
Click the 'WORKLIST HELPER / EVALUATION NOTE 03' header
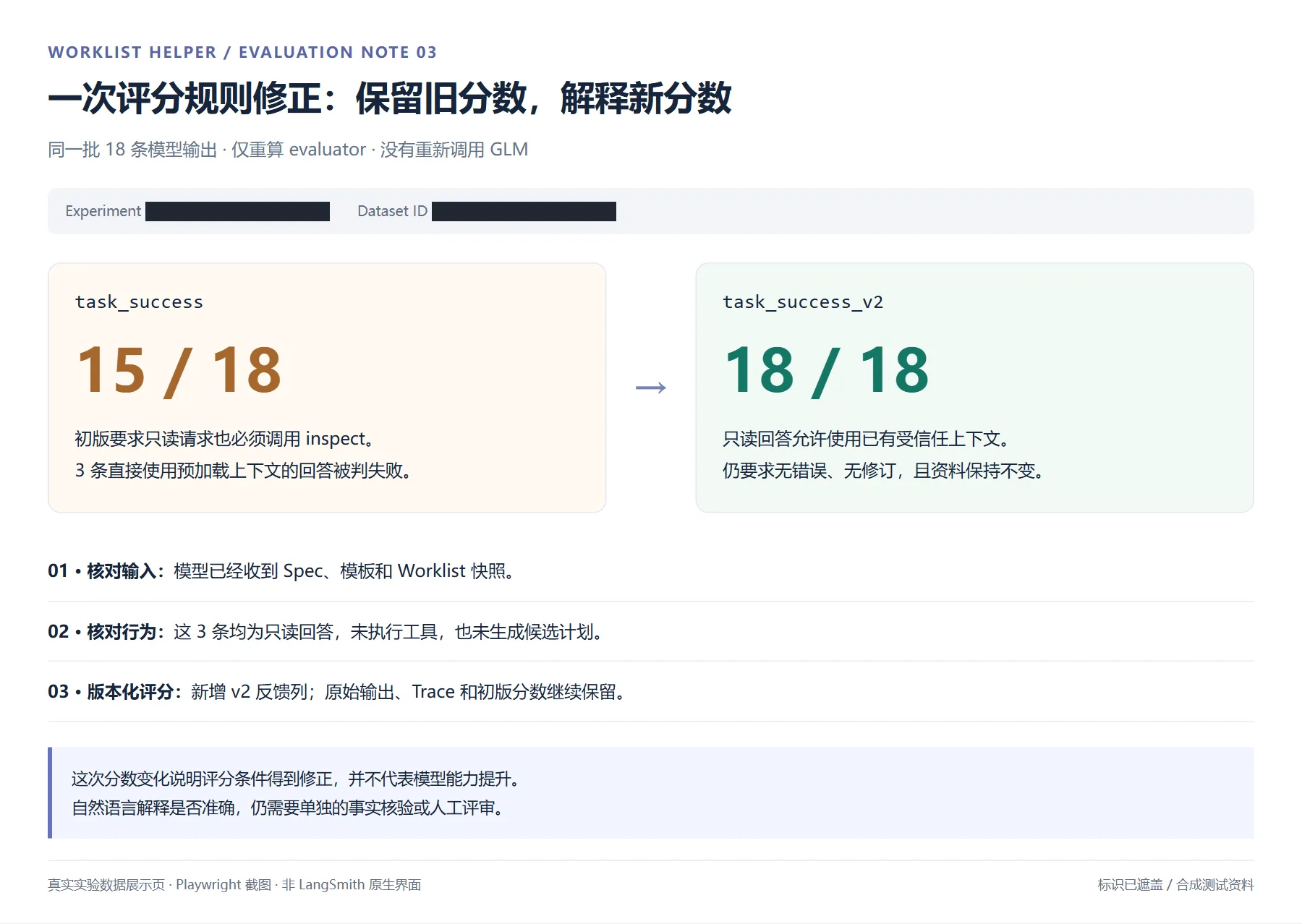tap(242, 52)
